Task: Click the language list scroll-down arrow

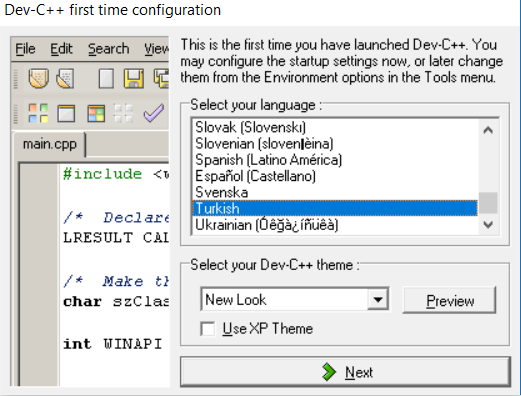Action: tap(488, 225)
